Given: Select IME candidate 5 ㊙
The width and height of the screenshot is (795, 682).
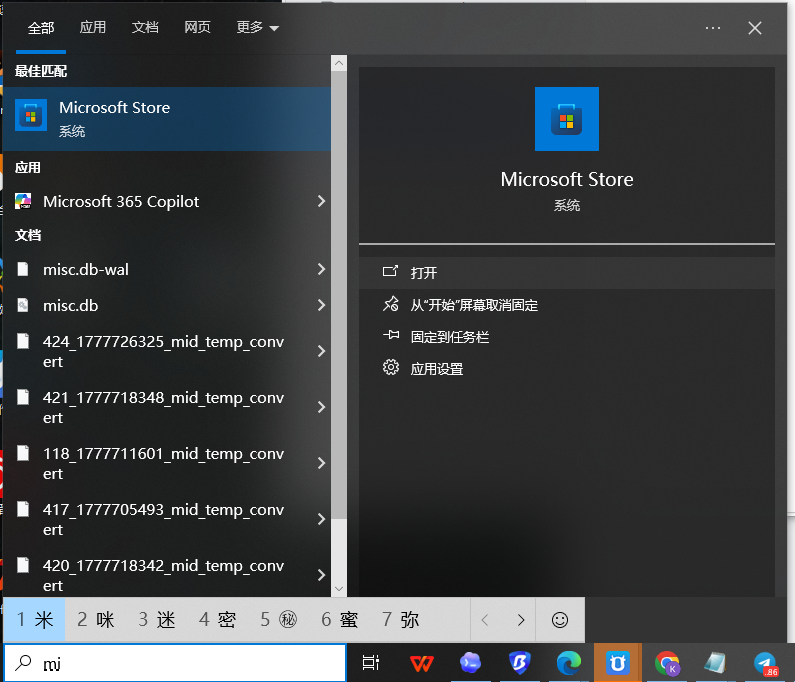Looking at the screenshot, I should 278,620.
